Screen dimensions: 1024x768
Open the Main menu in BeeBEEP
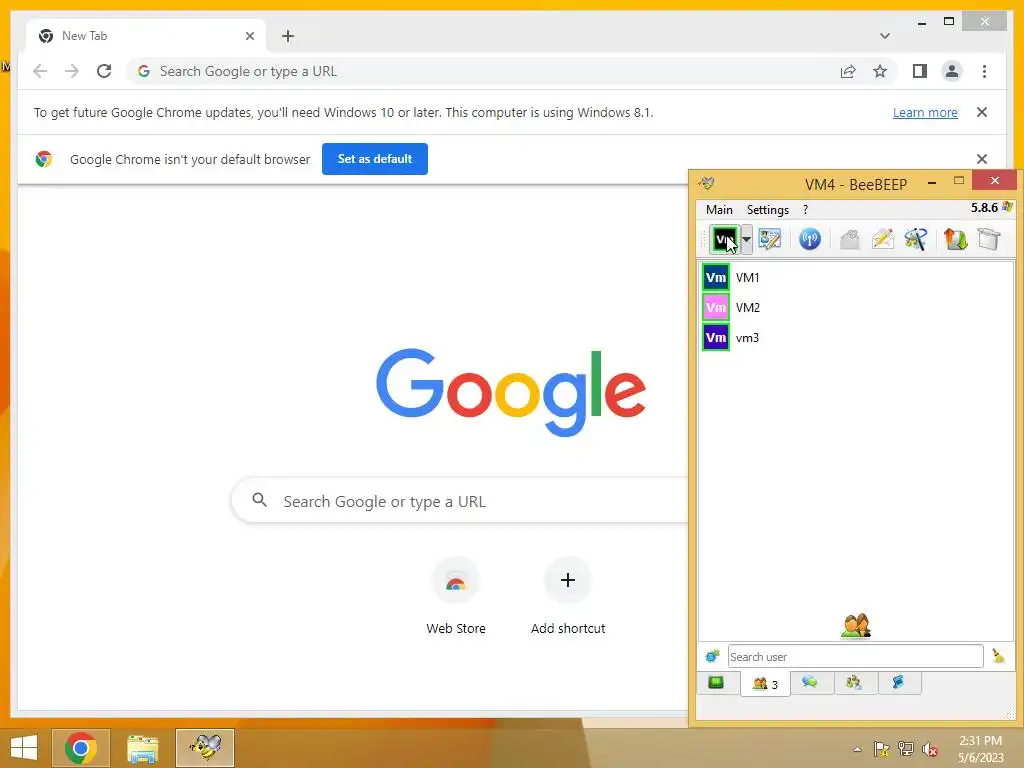click(719, 210)
